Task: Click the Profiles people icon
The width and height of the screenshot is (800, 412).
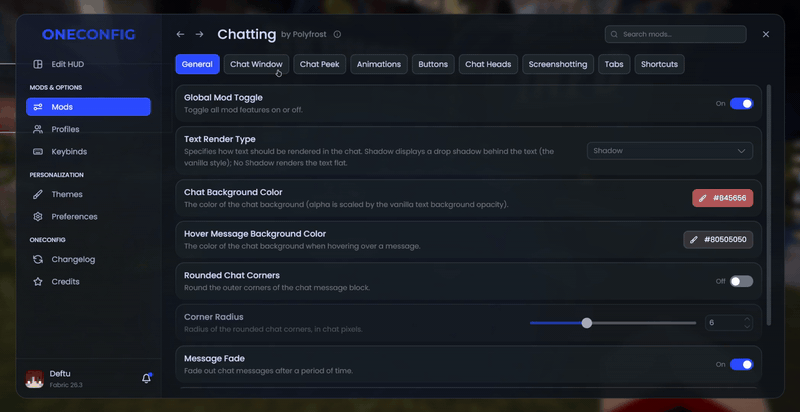Action: pos(38,130)
